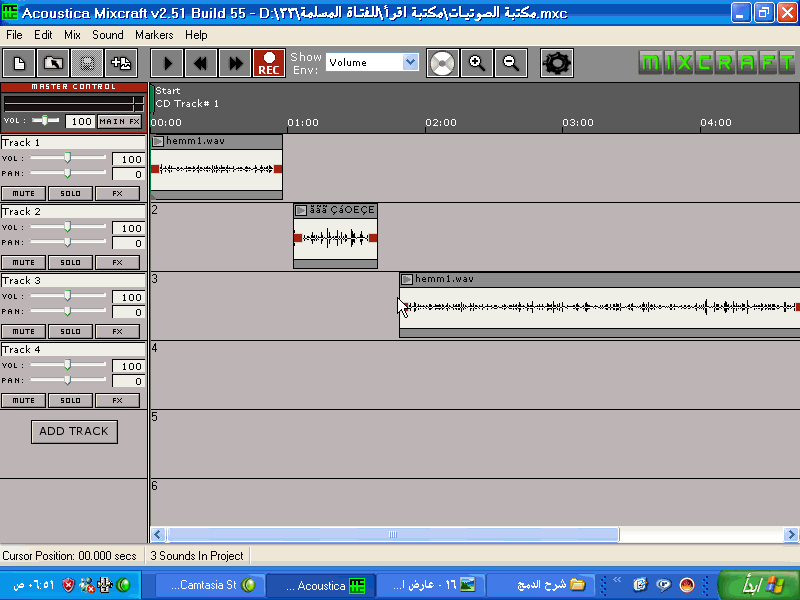Click play icon on Track 1 hemm1.wav clip
Viewport: 800px width, 600px height.
click(158, 141)
